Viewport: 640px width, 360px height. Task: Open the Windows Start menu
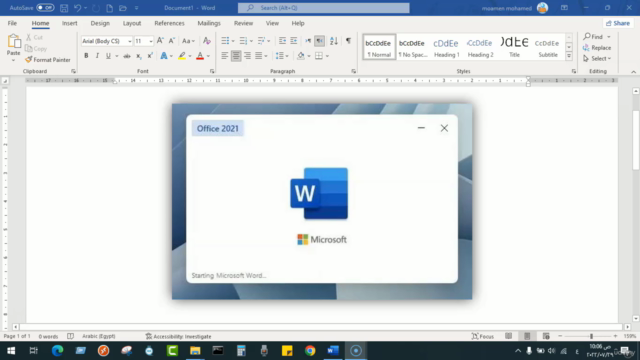(11, 351)
